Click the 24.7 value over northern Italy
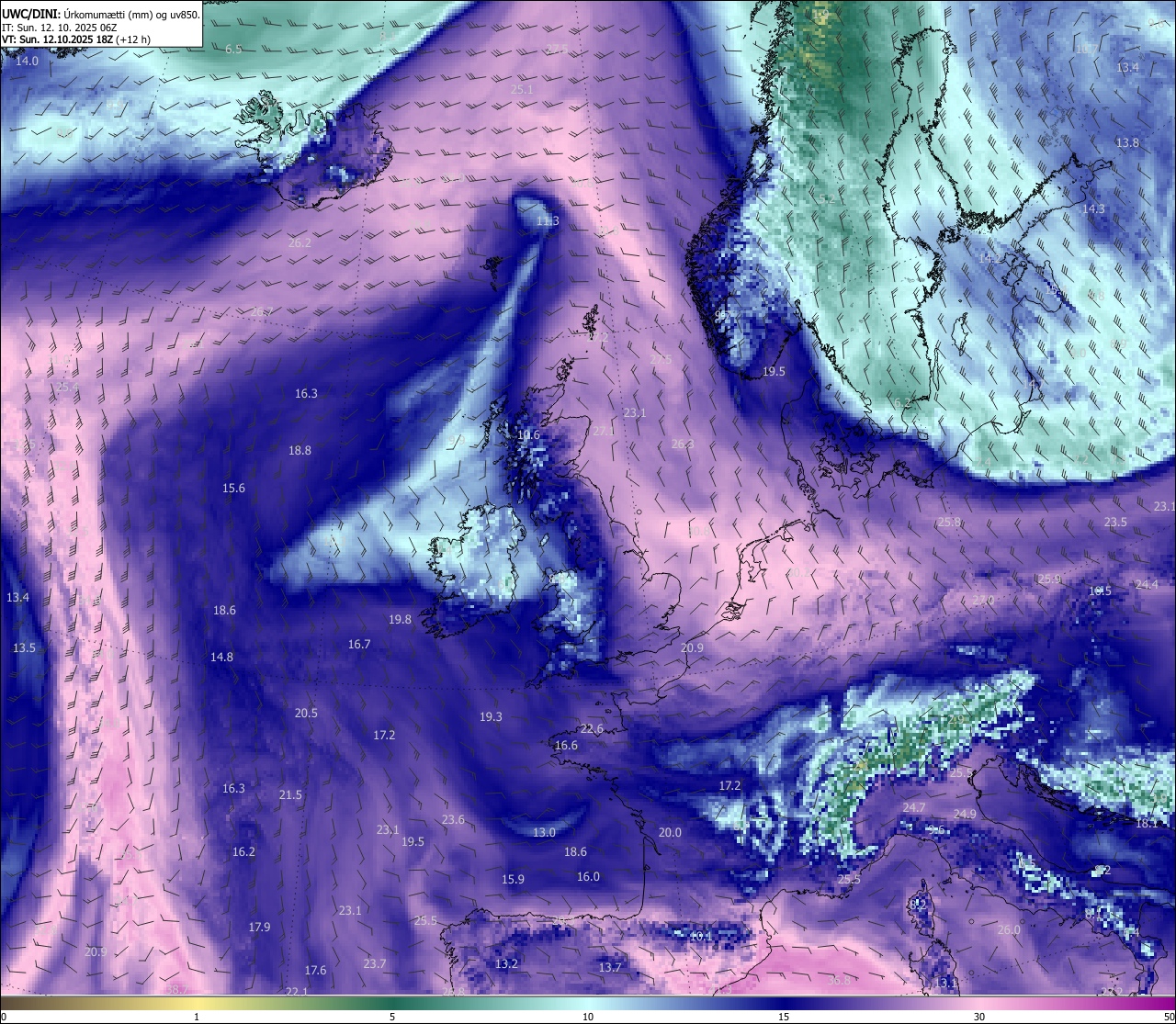 coord(914,807)
